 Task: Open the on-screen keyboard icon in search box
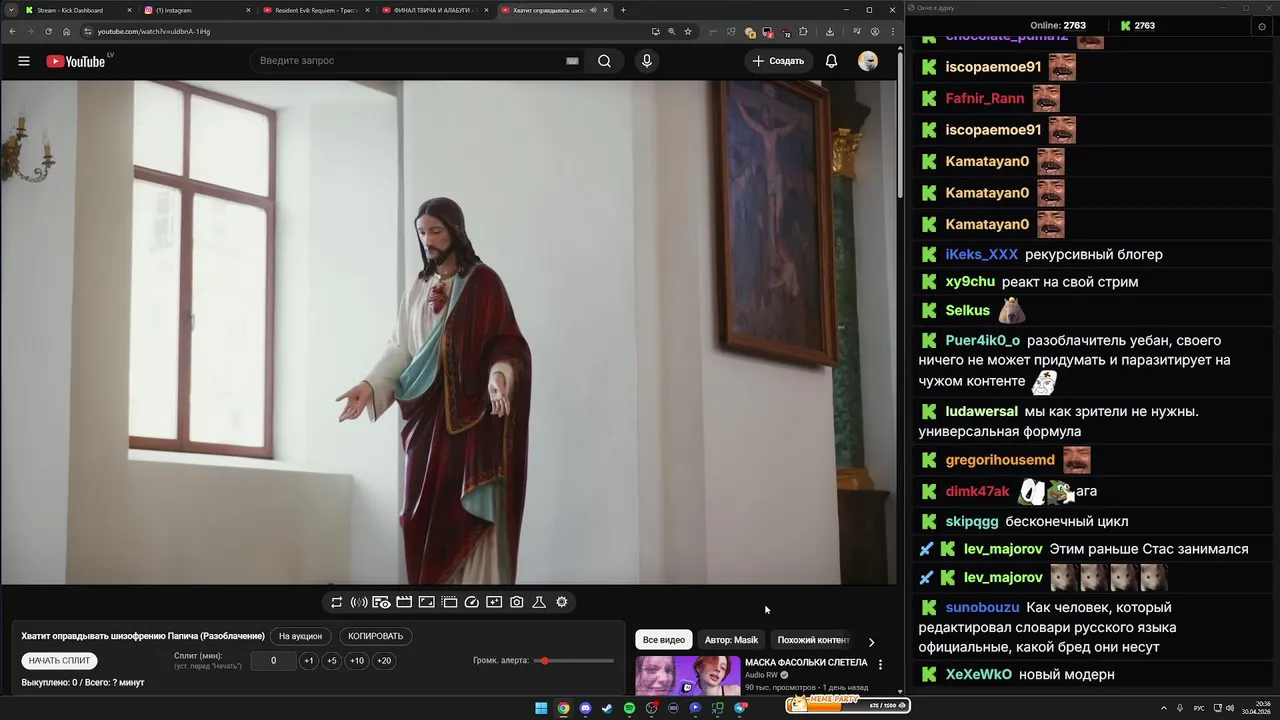pos(572,61)
